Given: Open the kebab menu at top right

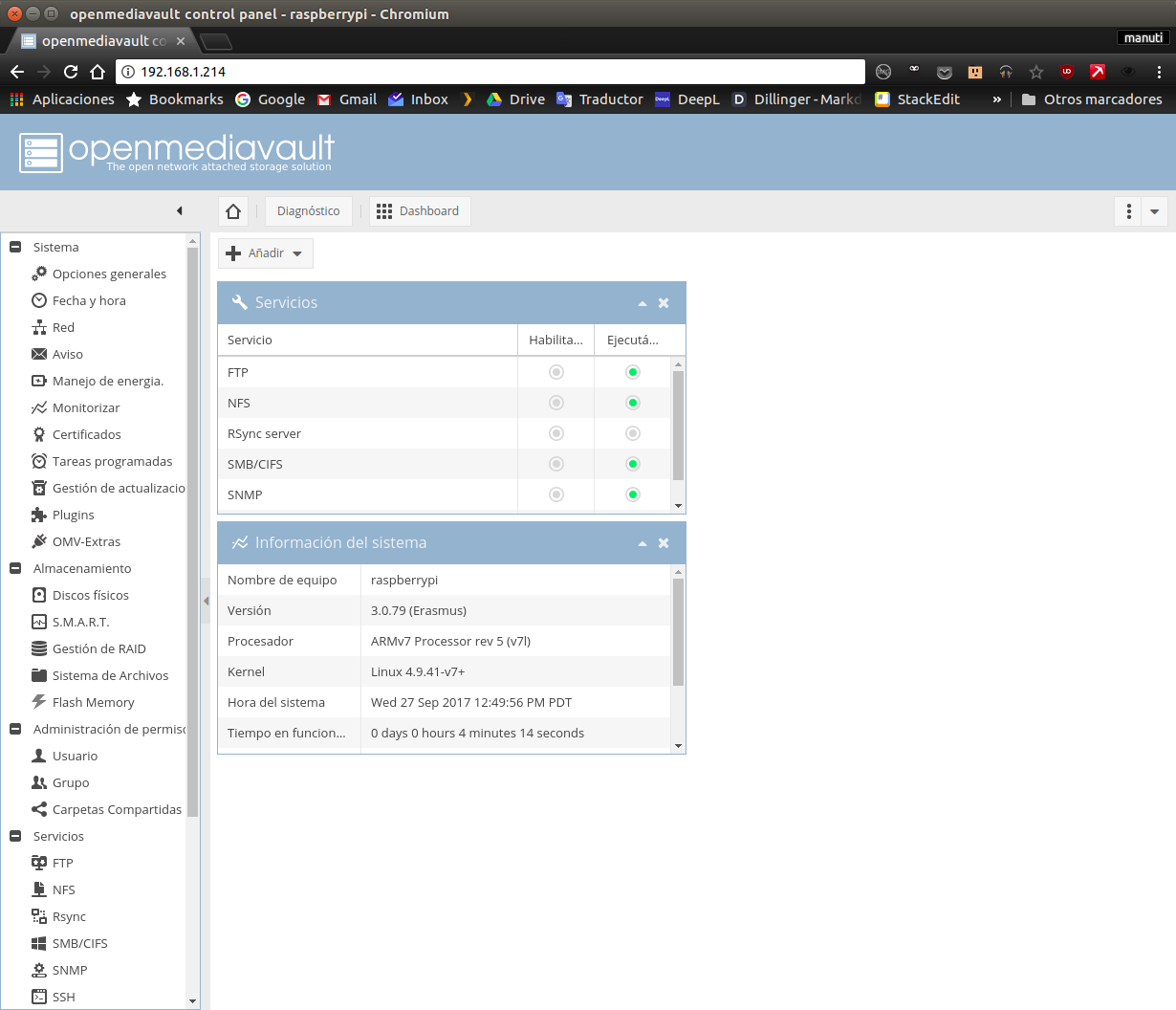Looking at the screenshot, I should pyautogui.click(x=1129, y=211).
